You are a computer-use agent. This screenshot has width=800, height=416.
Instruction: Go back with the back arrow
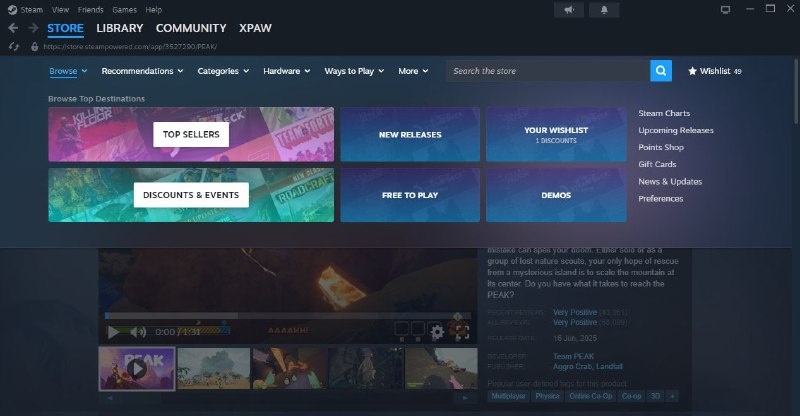pyautogui.click(x=13, y=28)
